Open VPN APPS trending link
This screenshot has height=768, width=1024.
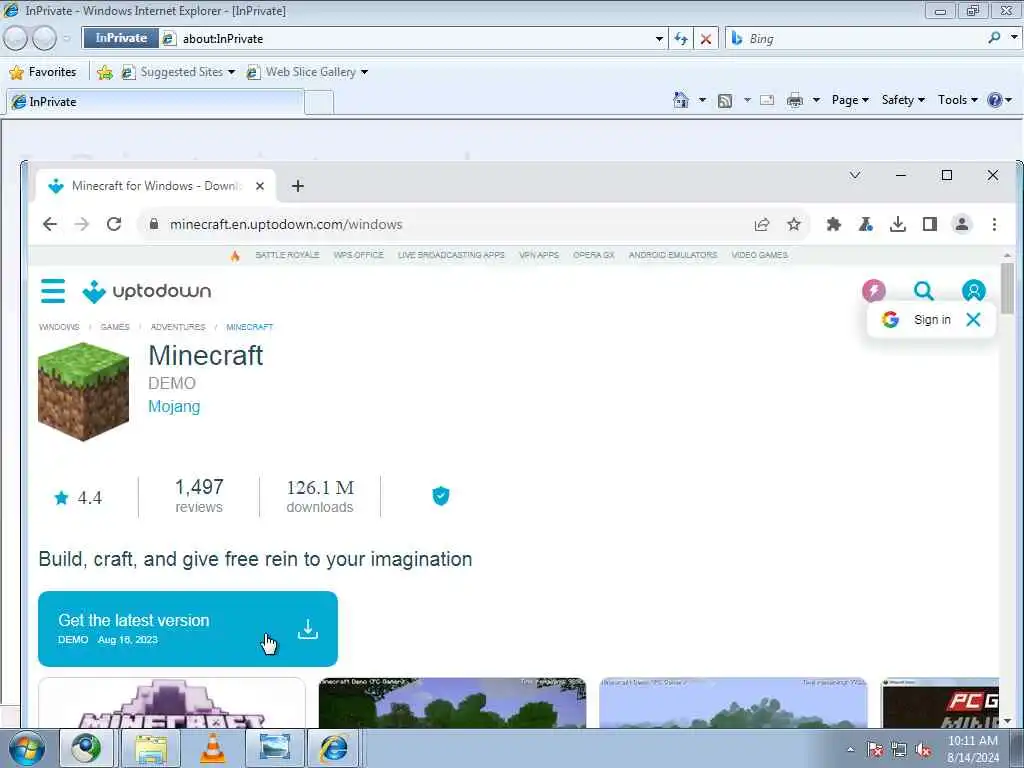[x=539, y=255]
